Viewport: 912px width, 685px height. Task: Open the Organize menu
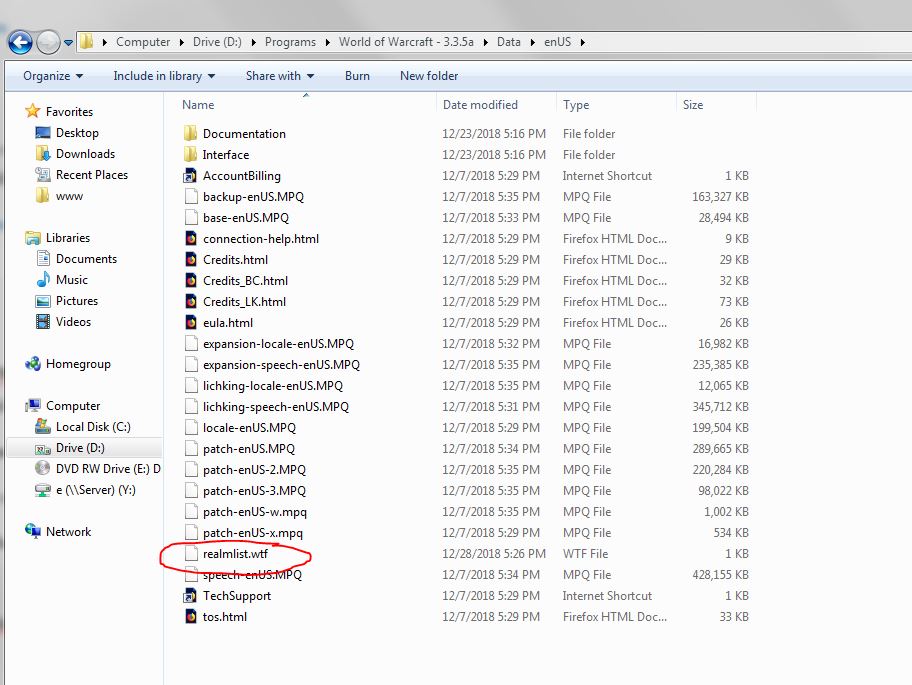click(x=53, y=76)
